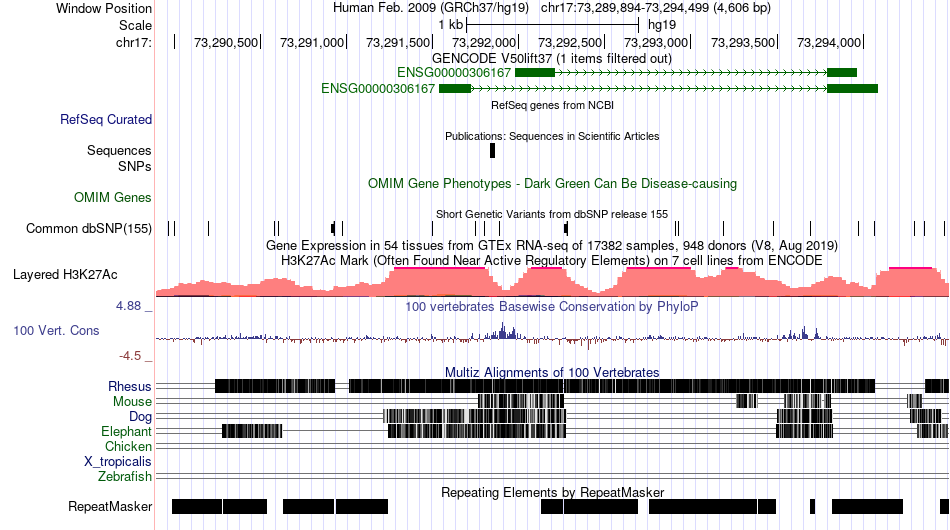950x530 pixels.
Task: Click the chr17:73,289,894-73,294,499 position text
Action: pos(656,8)
